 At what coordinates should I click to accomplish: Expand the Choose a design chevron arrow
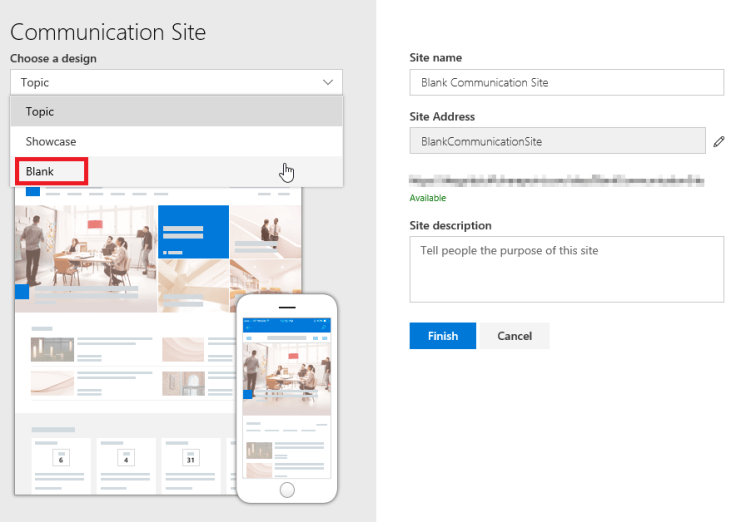coord(328,82)
